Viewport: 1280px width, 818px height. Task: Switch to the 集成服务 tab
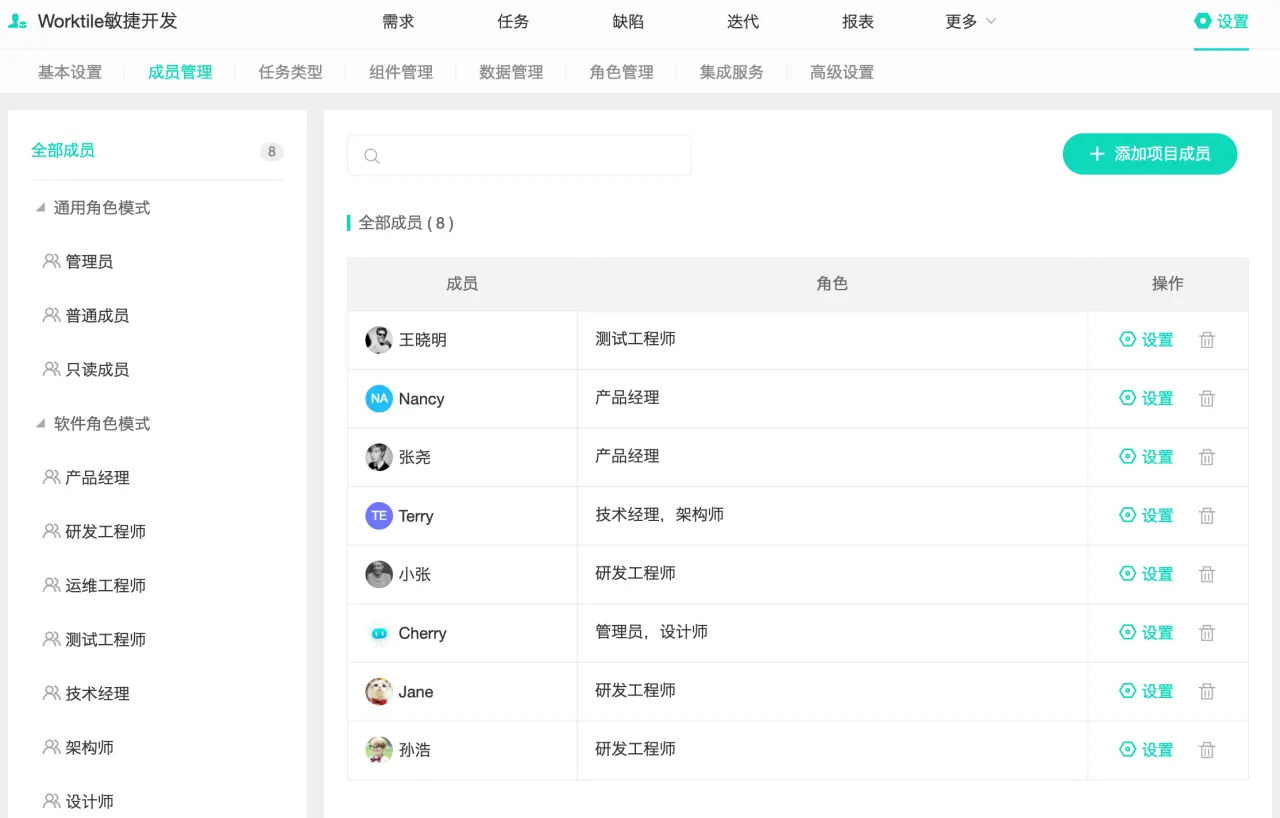tap(732, 72)
